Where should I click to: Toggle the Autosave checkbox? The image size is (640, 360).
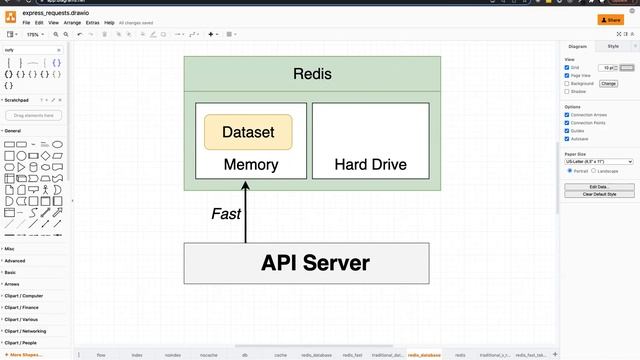click(x=567, y=139)
